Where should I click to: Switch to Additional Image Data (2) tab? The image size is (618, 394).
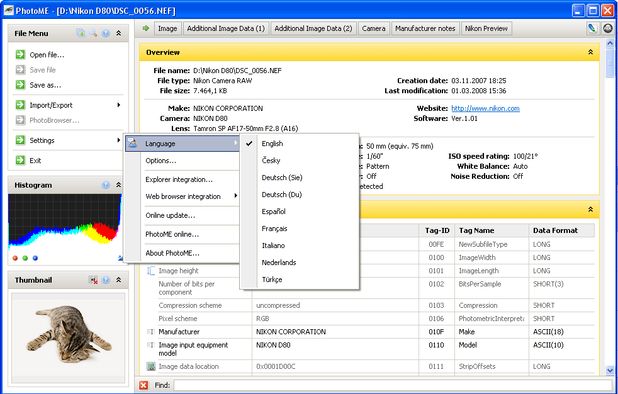pos(313,28)
